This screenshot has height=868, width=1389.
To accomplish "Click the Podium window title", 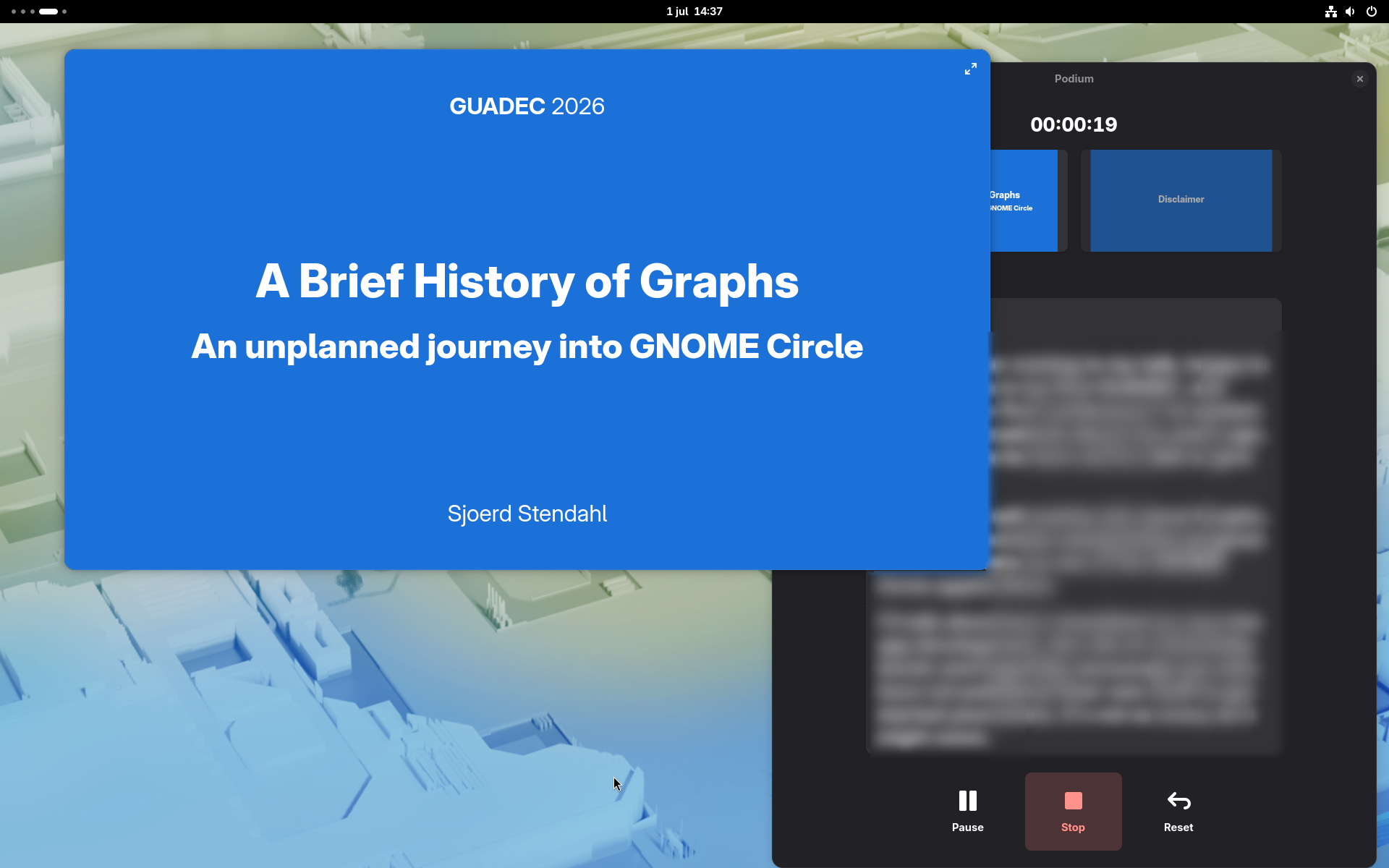I will point(1074,79).
